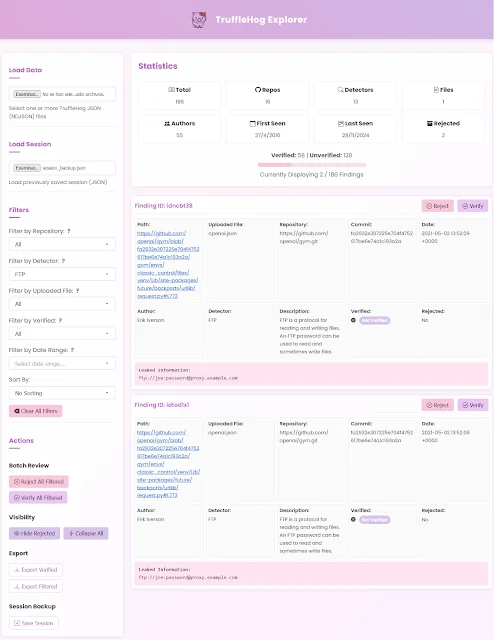494x640 pixels.
Task: Click the Authors people icon
Action: pos(167,123)
